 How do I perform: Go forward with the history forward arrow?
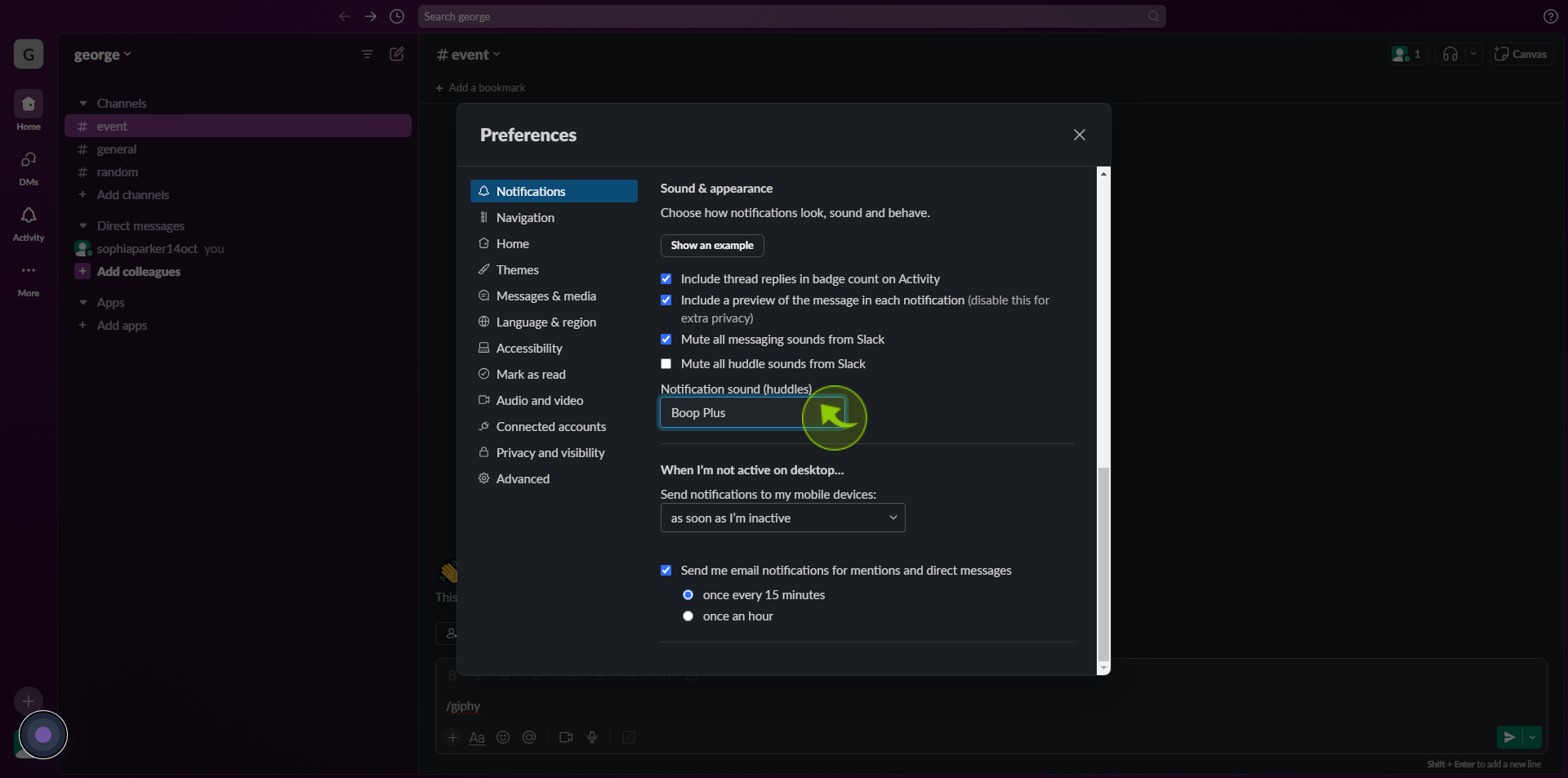371,16
